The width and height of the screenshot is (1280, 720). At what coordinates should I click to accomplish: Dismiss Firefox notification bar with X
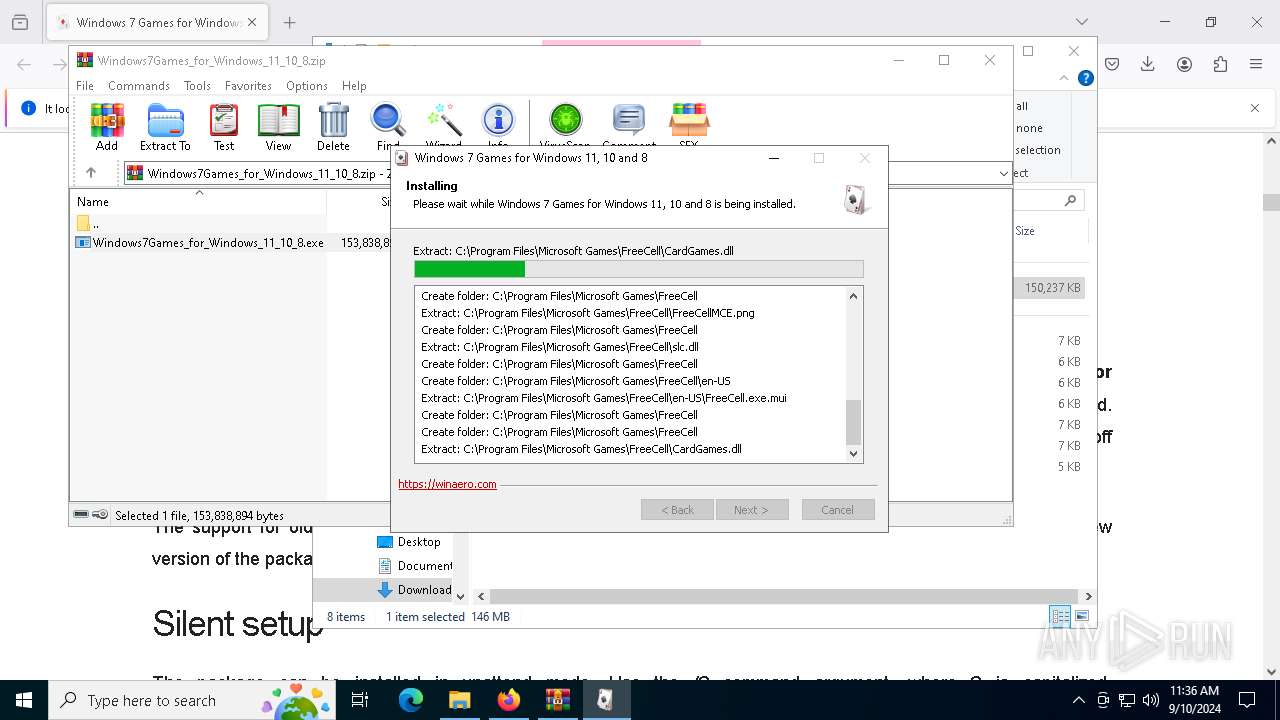pos(1255,108)
